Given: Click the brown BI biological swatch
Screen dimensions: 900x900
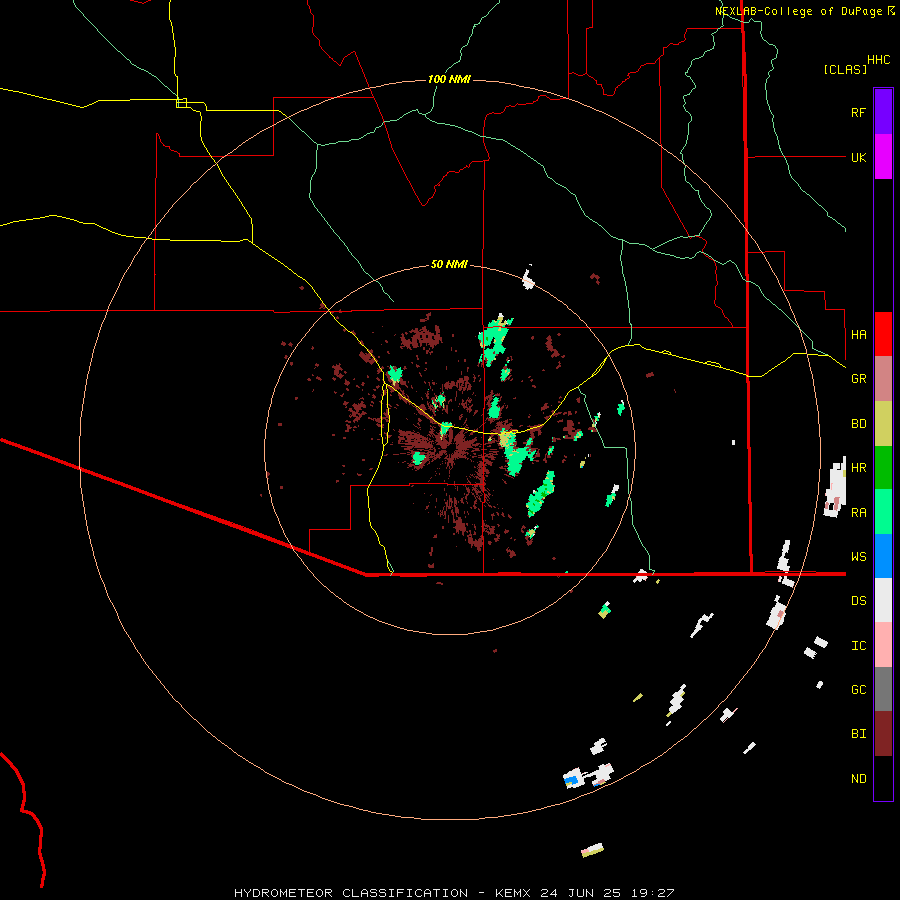Looking at the screenshot, I should (883, 734).
